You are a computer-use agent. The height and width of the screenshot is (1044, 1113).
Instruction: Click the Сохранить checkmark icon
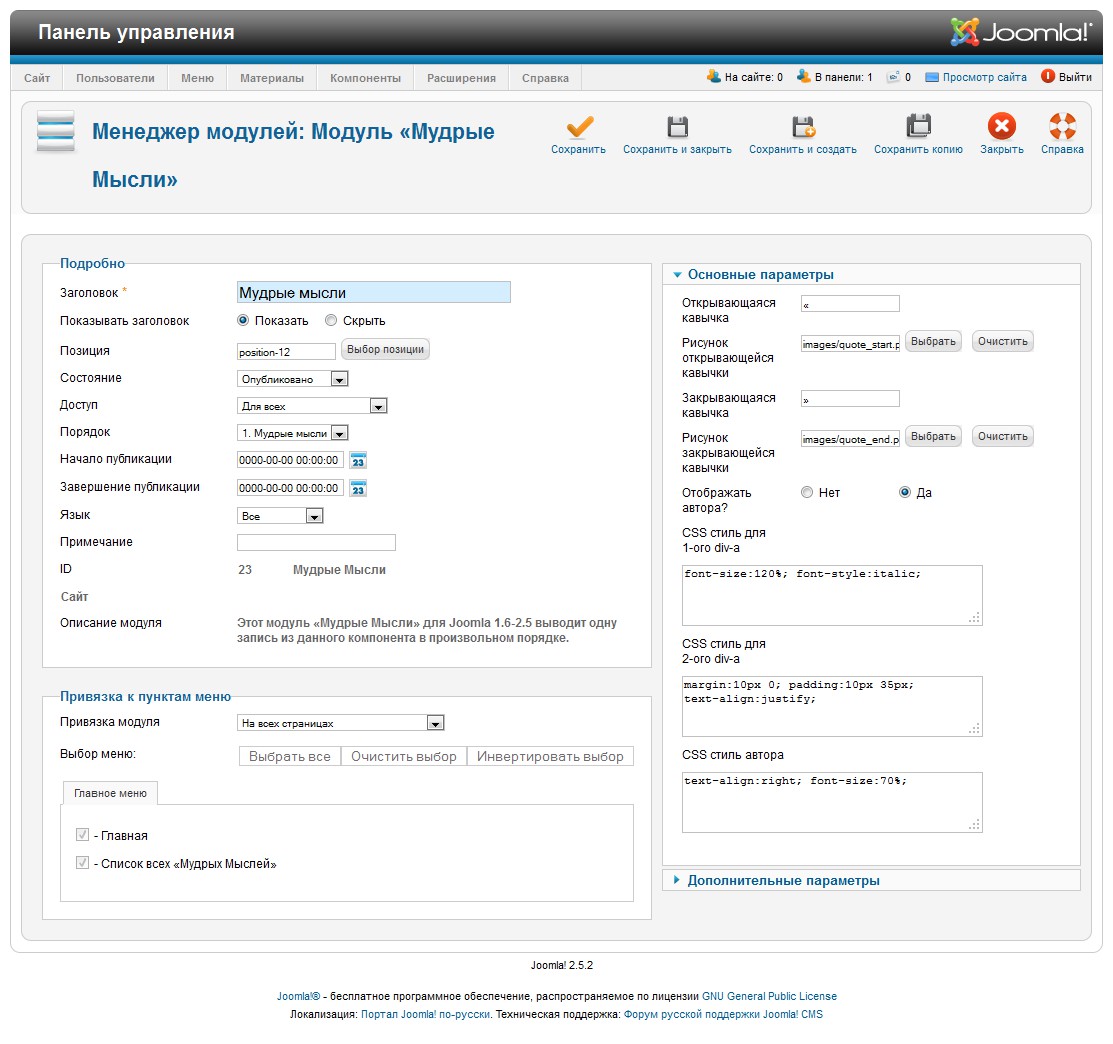[579, 127]
